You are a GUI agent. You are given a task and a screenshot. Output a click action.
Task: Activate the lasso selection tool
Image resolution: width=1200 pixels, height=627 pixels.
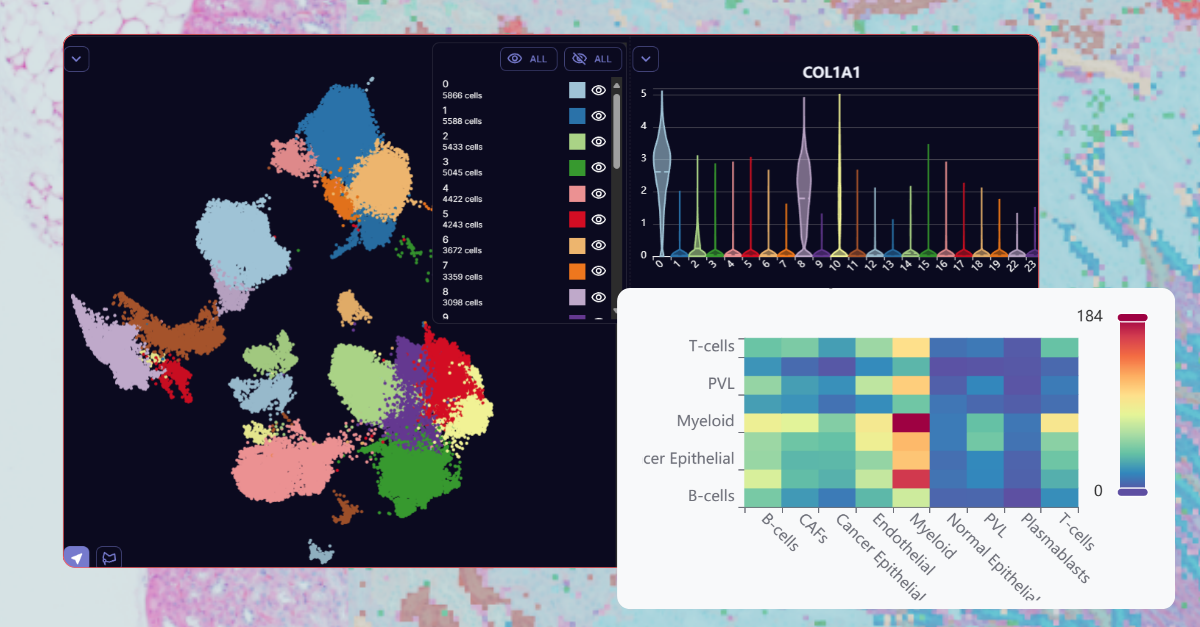pyautogui.click(x=107, y=557)
